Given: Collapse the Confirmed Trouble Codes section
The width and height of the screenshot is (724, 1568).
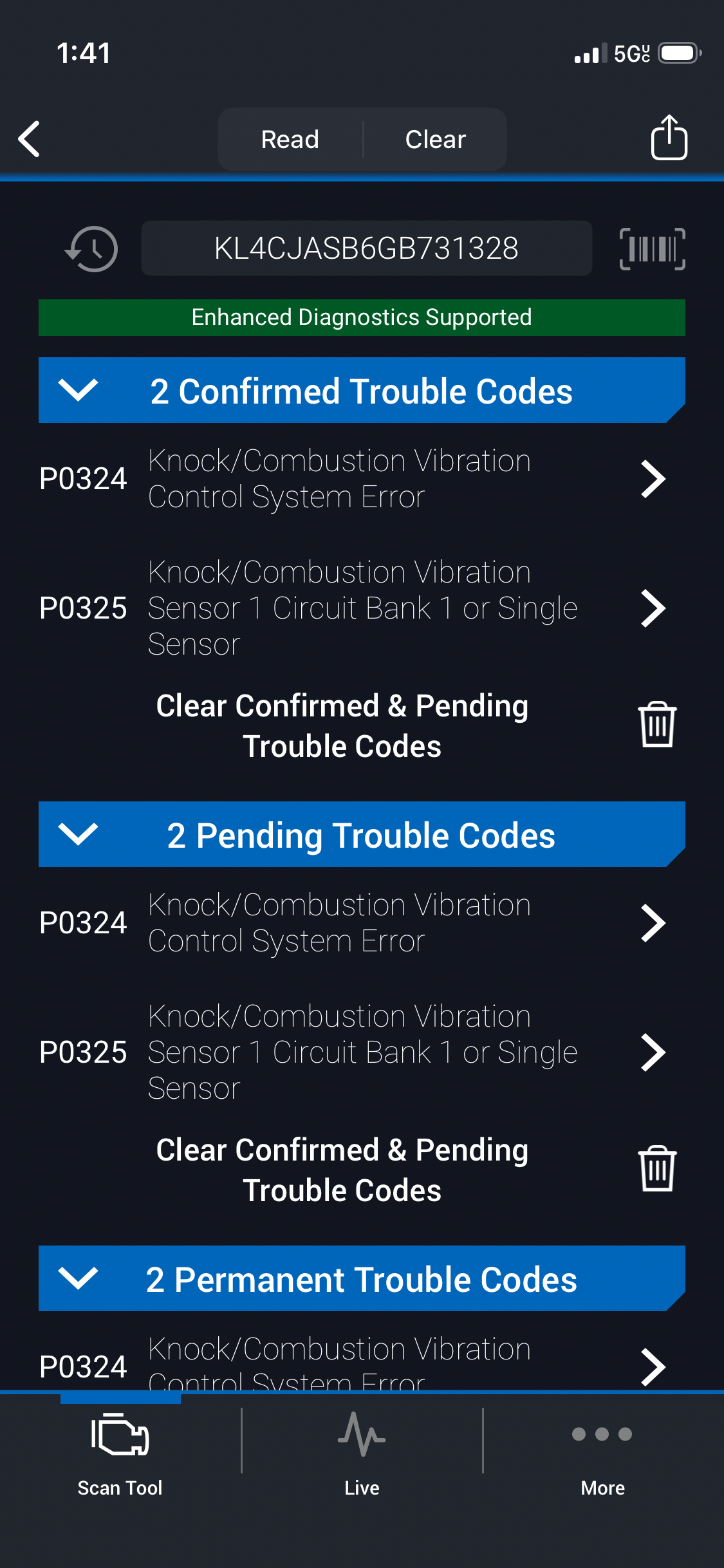Looking at the screenshot, I should coord(78,390).
